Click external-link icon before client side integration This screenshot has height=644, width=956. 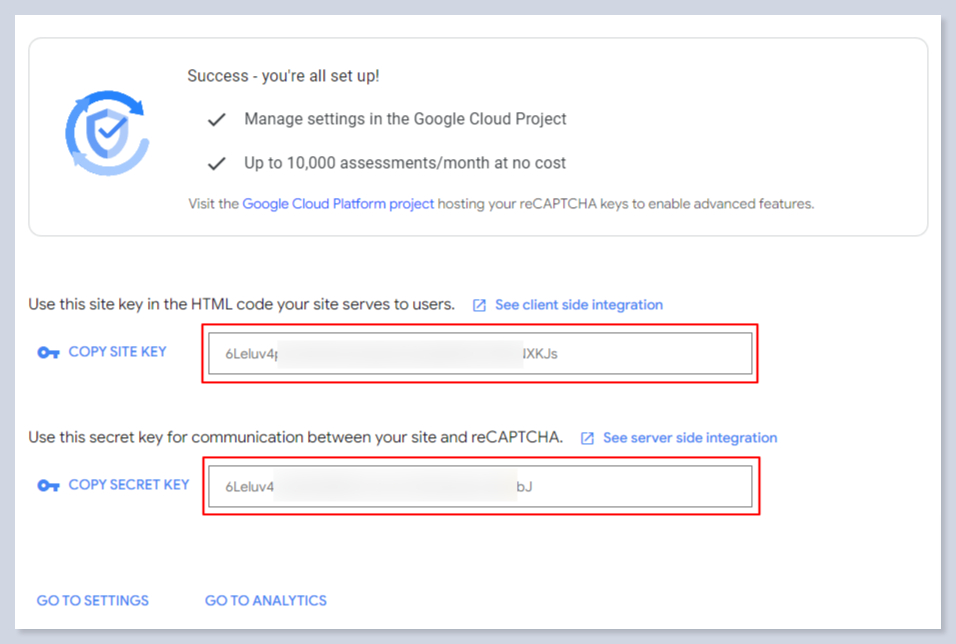[480, 305]
